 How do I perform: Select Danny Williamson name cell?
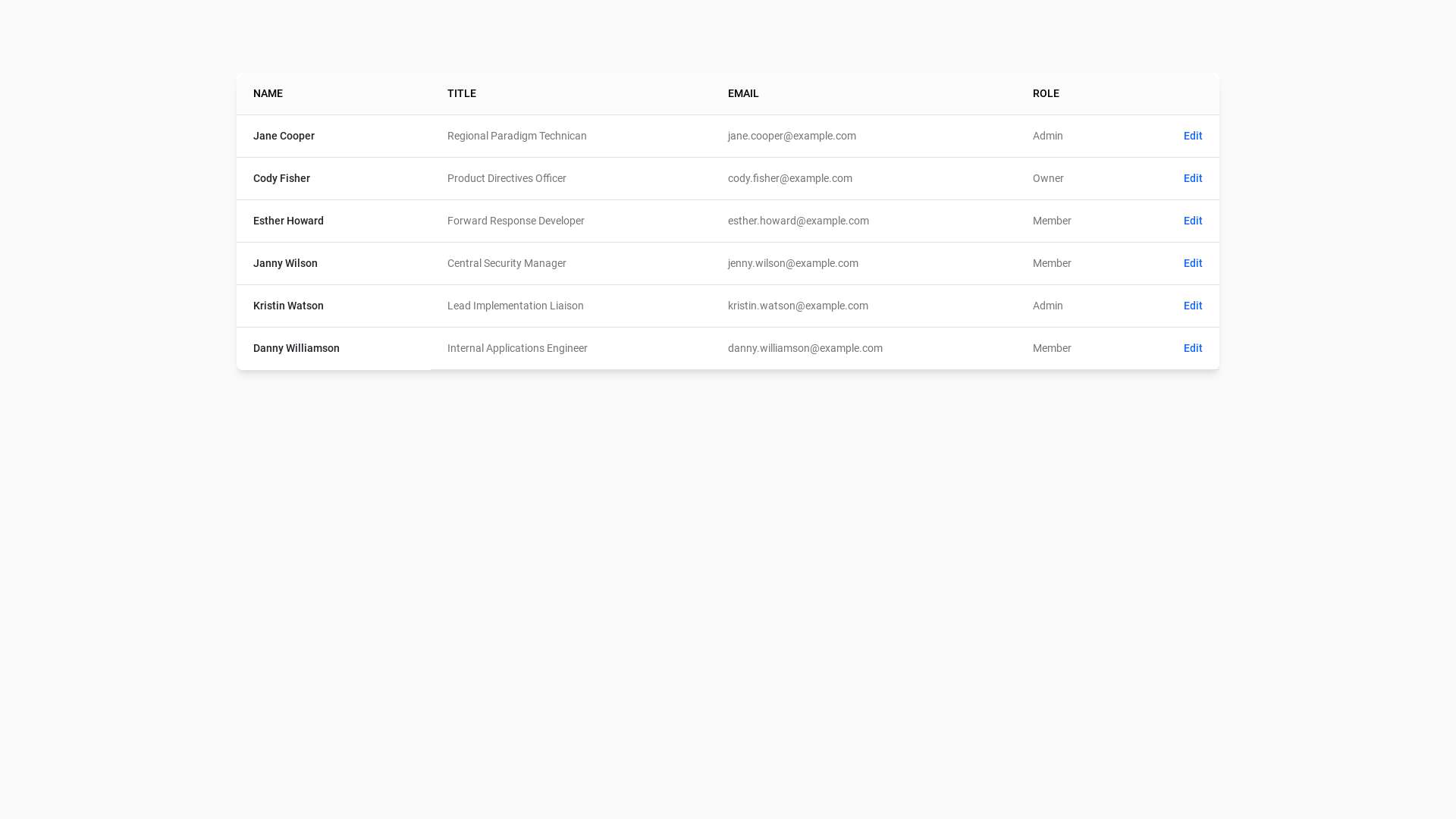(296, 348)
